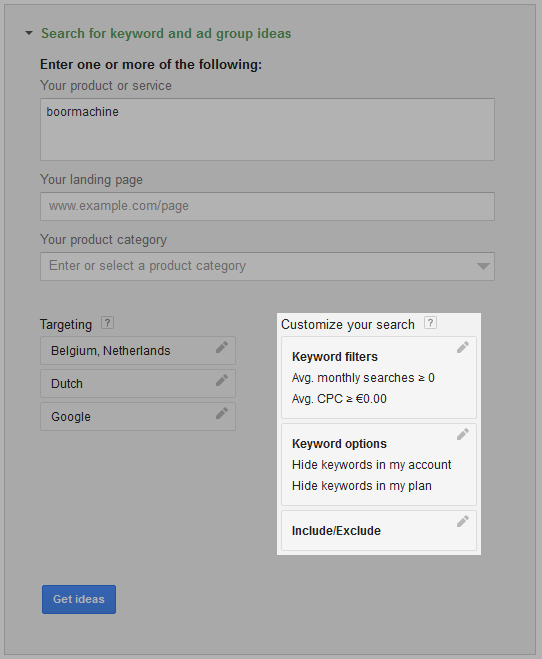Open the Include/Exclude panel
542x659 pixels.
tap(379, 530)
